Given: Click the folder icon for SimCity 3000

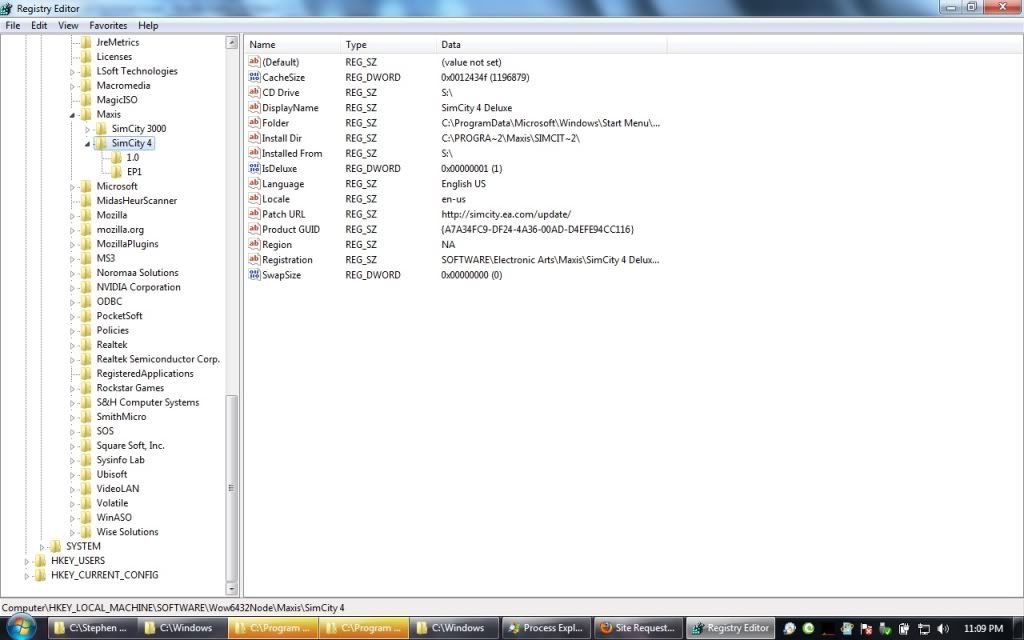Looking at the screenshot, I should tap(101, 129).
